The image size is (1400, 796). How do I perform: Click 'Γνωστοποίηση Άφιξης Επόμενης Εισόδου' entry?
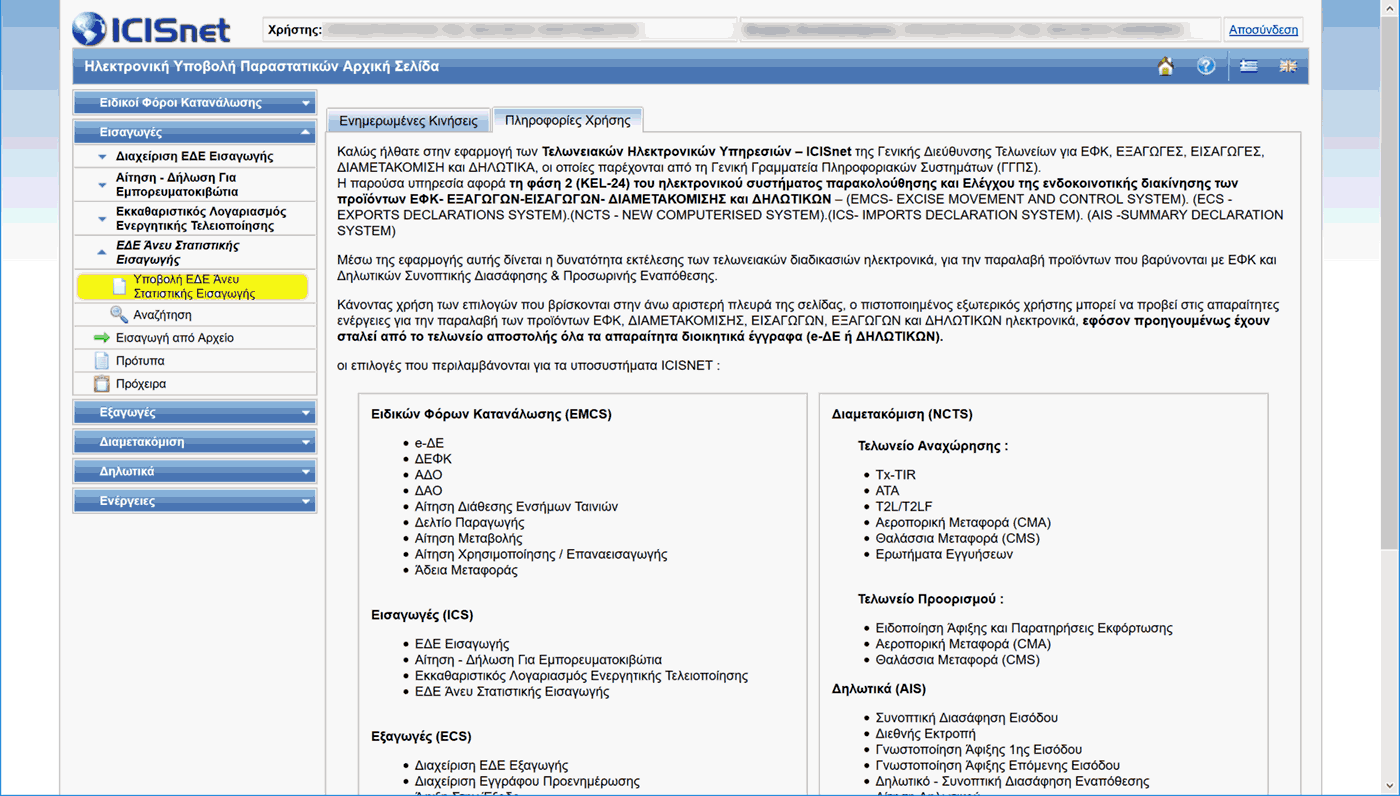click(998, 766)
